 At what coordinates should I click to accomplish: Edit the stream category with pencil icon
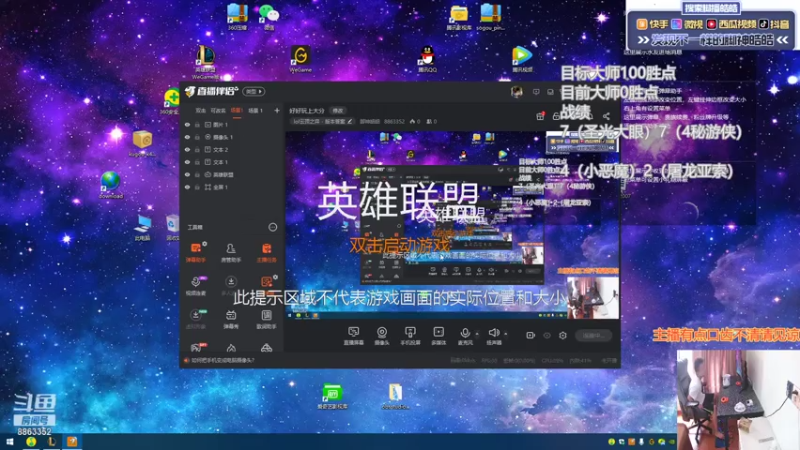click(x=350, y=121)
